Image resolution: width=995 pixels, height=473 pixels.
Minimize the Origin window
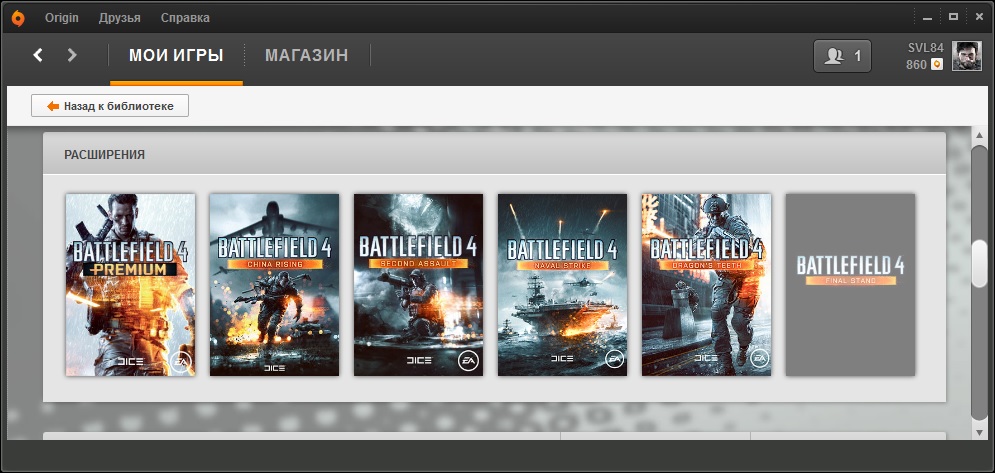[x=928, y=18]
